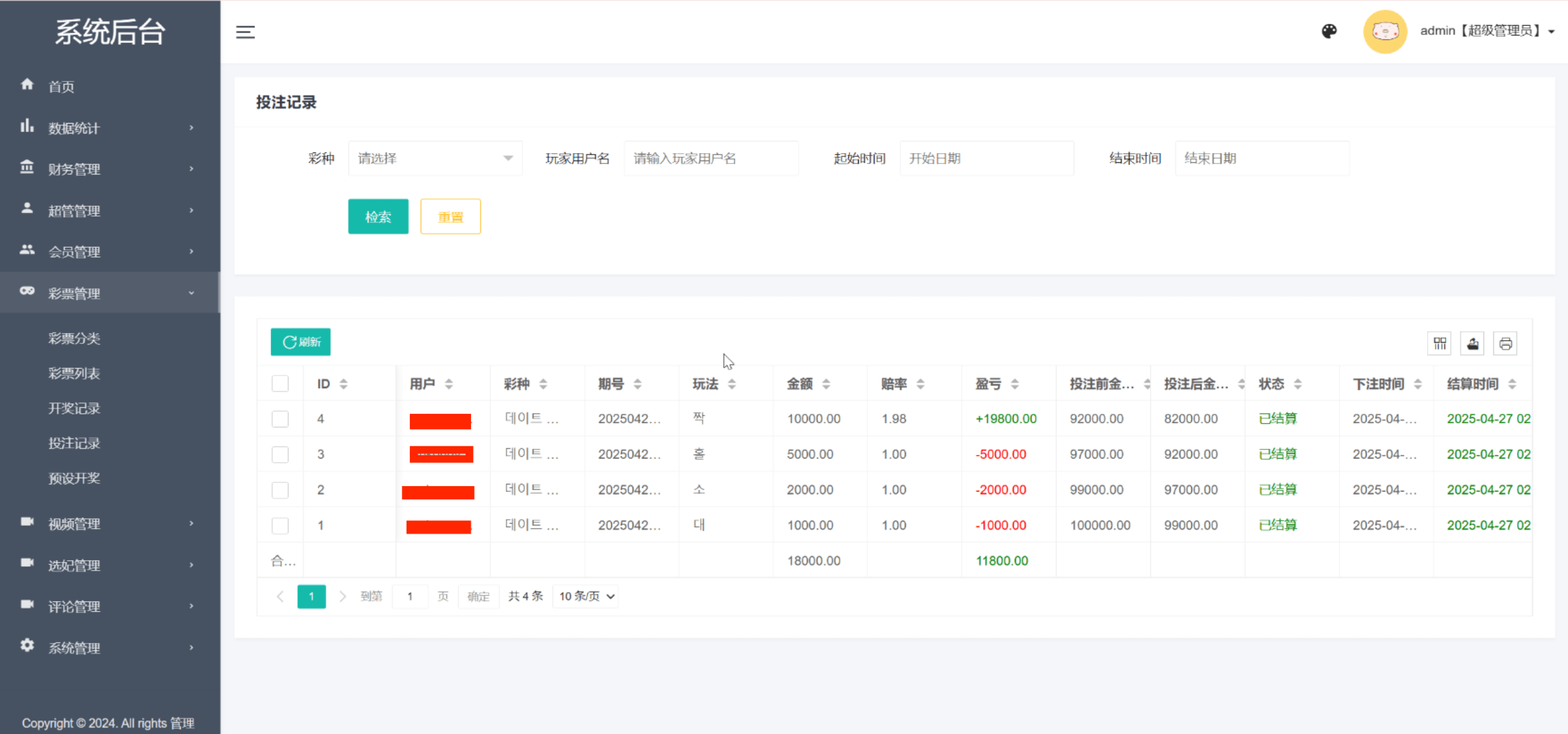1568x734 pixels.
Task: Go to 首页 in the sidebar
Action: tap(61, 86)
